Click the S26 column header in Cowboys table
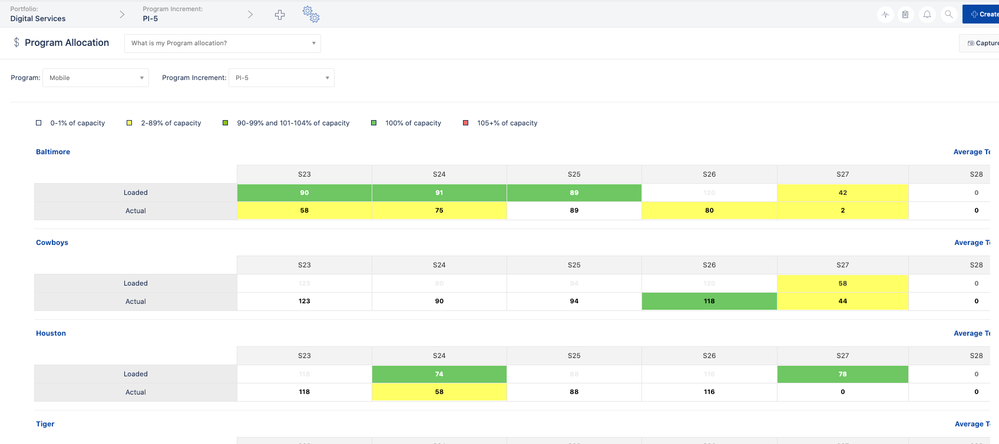Image resolution: width=999 pixels, height=444 pixels. pyautogui.click(x=709, y=265)
